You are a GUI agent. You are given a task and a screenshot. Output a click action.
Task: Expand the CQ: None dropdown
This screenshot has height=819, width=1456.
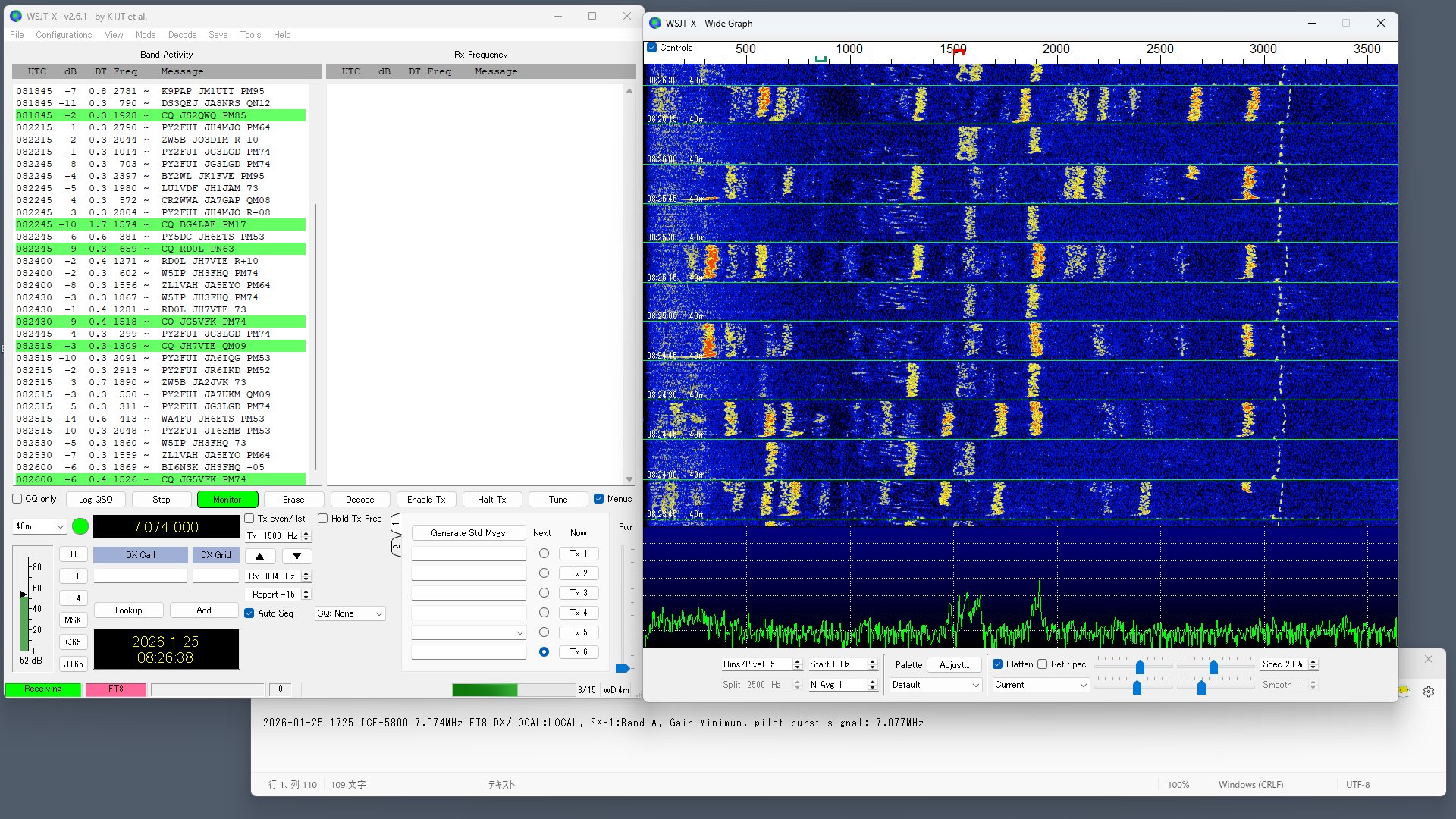(350, 613)
